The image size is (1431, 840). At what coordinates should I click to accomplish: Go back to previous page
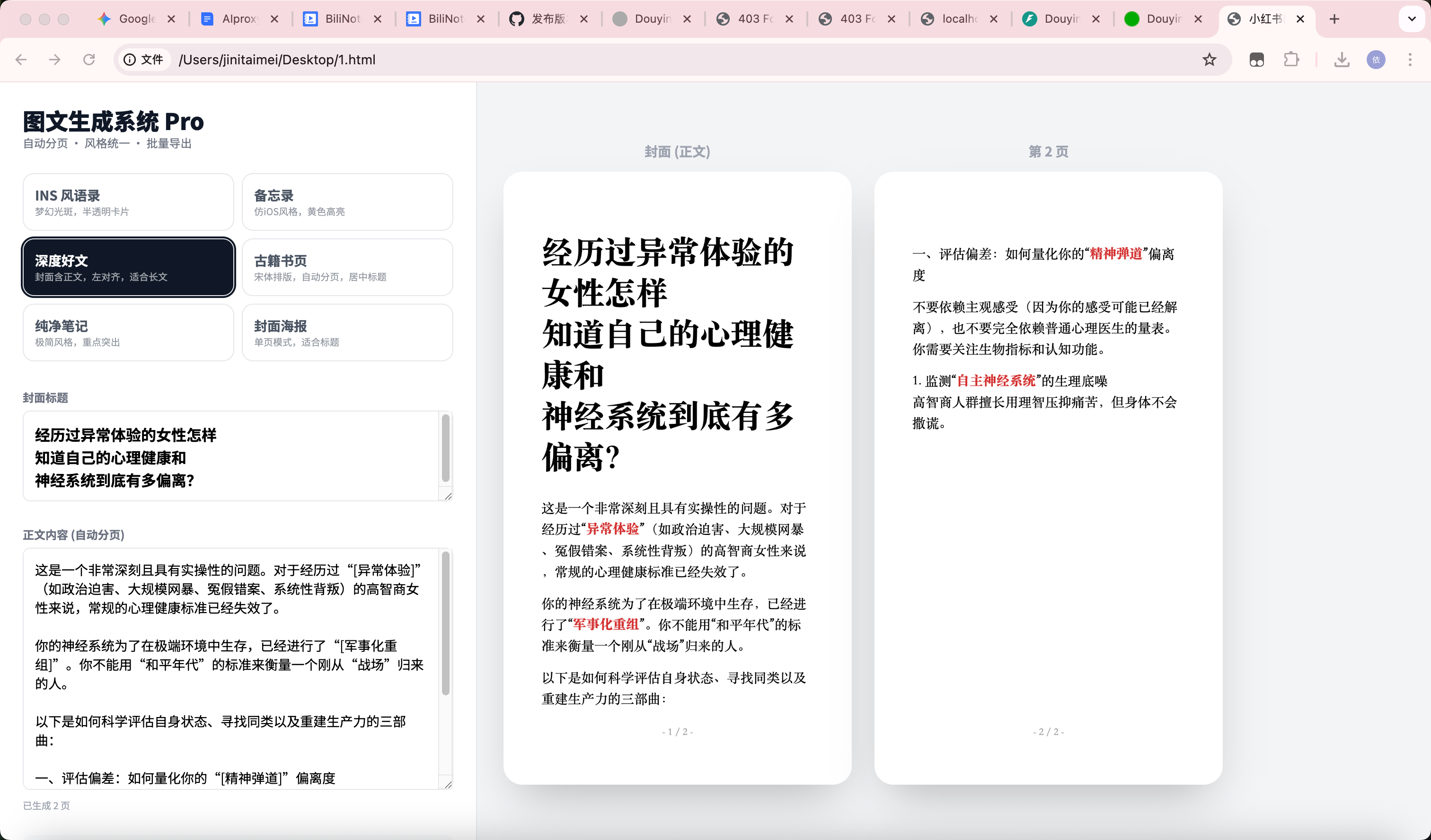pyautogui.click(x=22, y=60)
